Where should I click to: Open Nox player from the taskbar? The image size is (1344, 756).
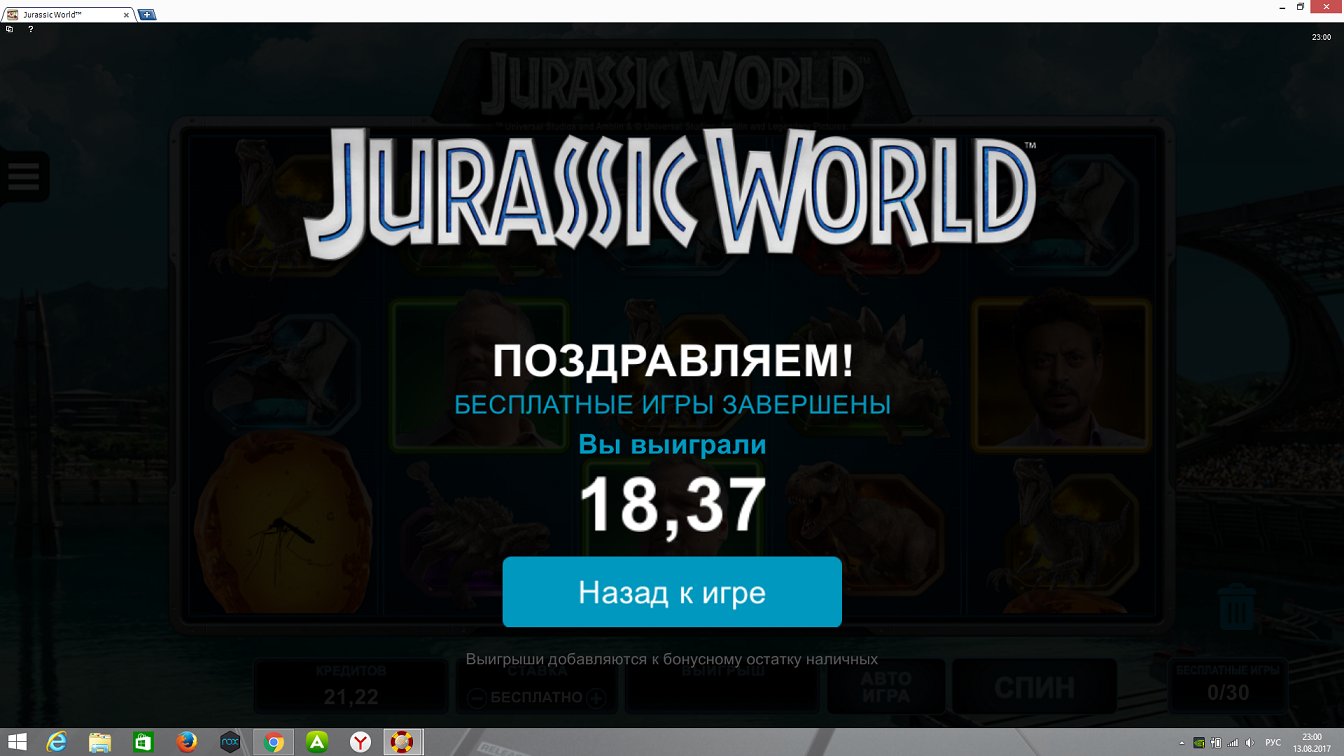click(230, 742)
